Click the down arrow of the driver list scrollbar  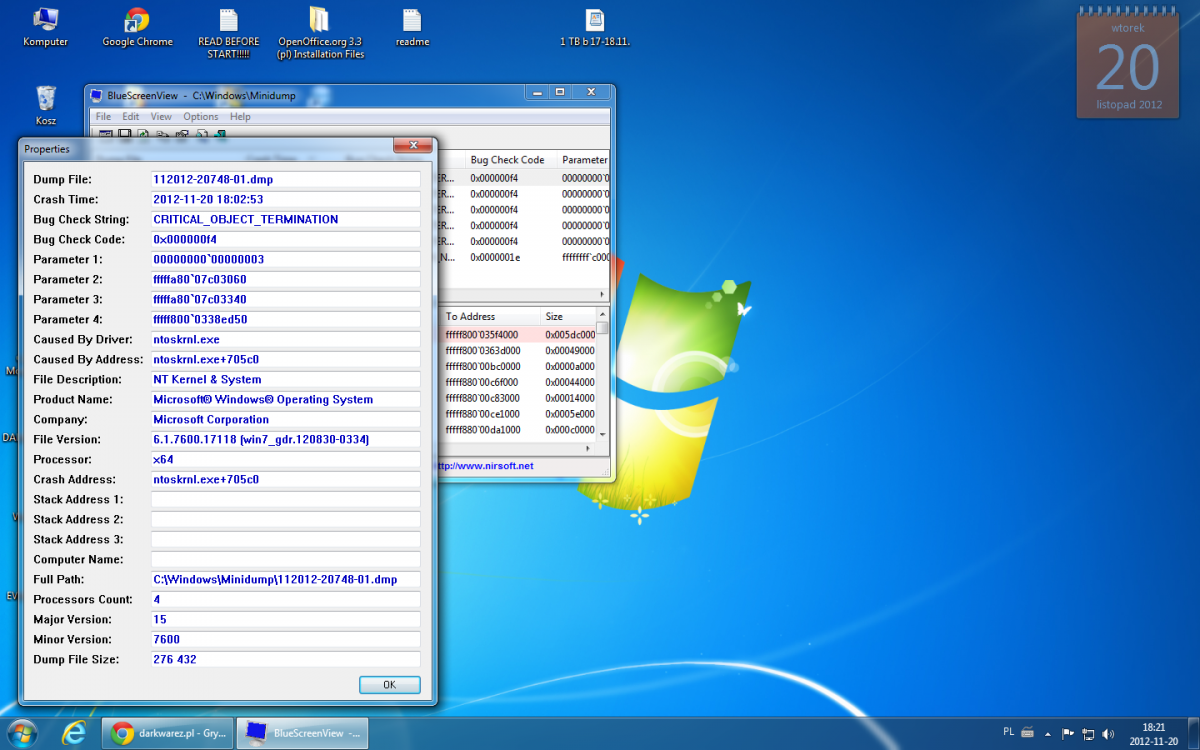(x=603, y=433)
